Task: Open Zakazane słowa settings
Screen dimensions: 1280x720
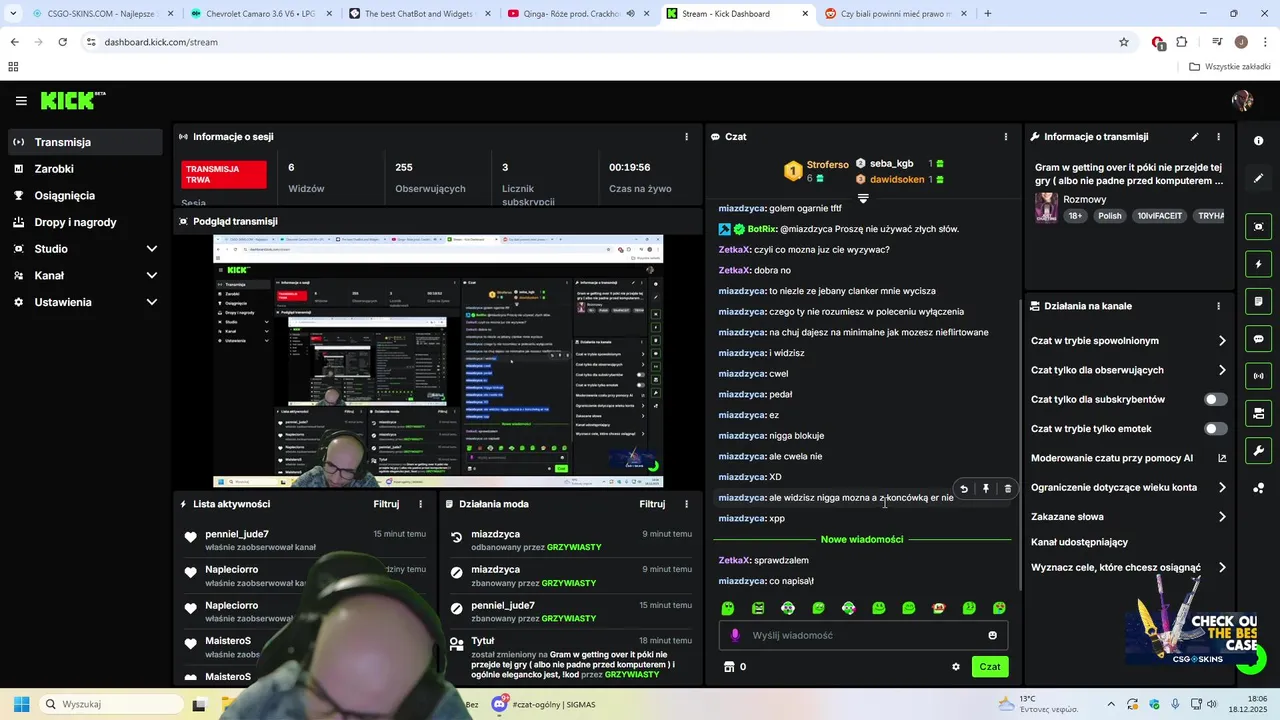Action: 1129,517
